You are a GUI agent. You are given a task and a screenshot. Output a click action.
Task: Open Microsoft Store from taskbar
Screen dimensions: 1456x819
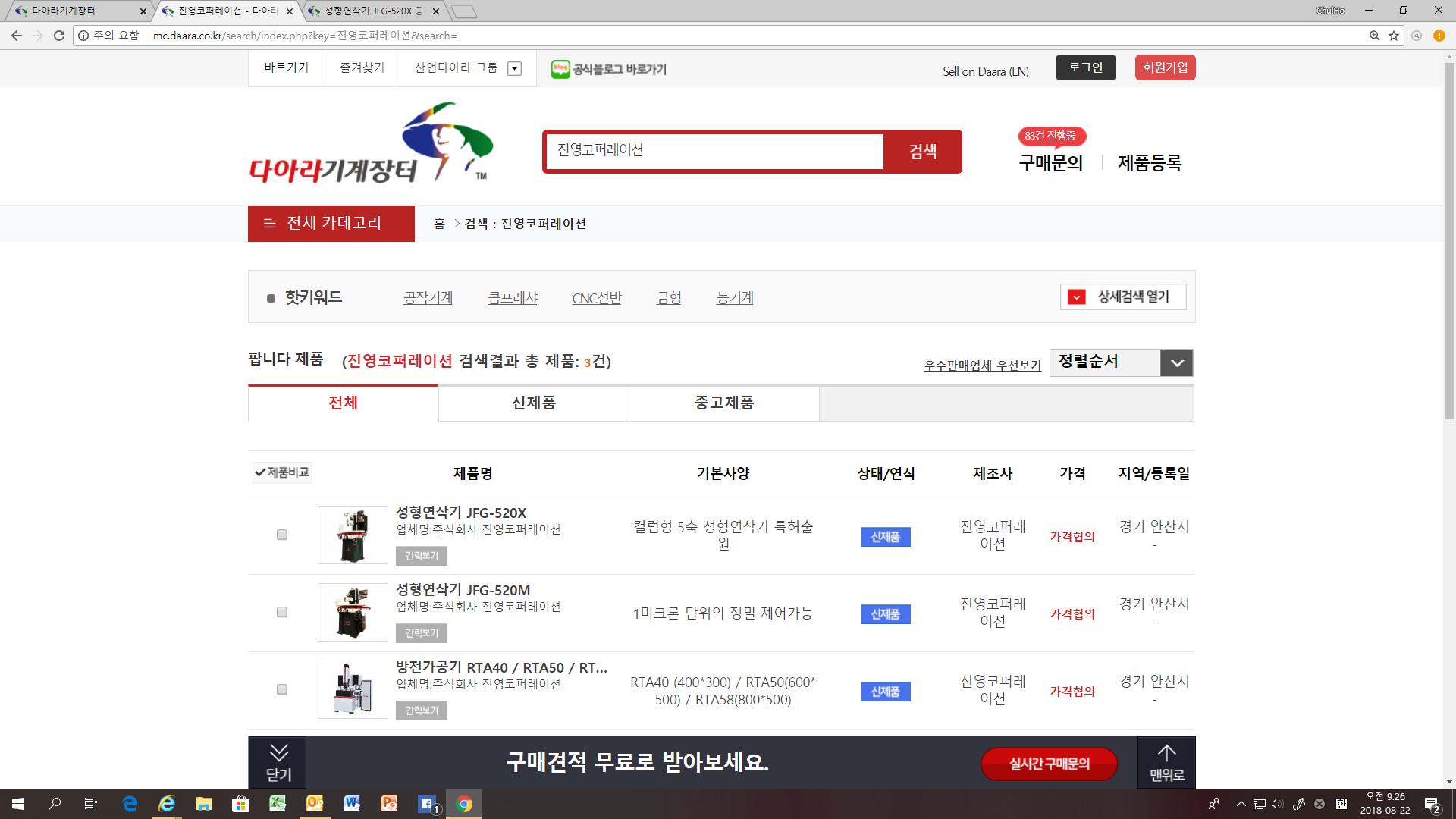[240, 804]
